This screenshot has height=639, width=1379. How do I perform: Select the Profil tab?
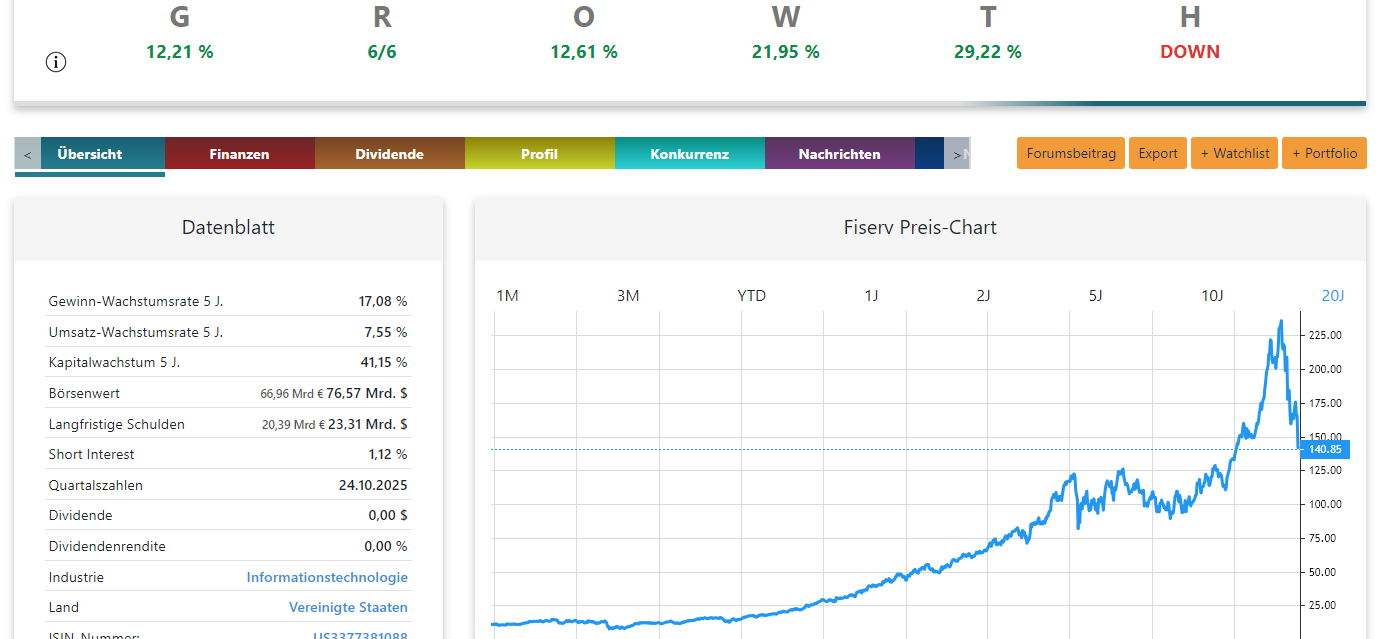540,154
